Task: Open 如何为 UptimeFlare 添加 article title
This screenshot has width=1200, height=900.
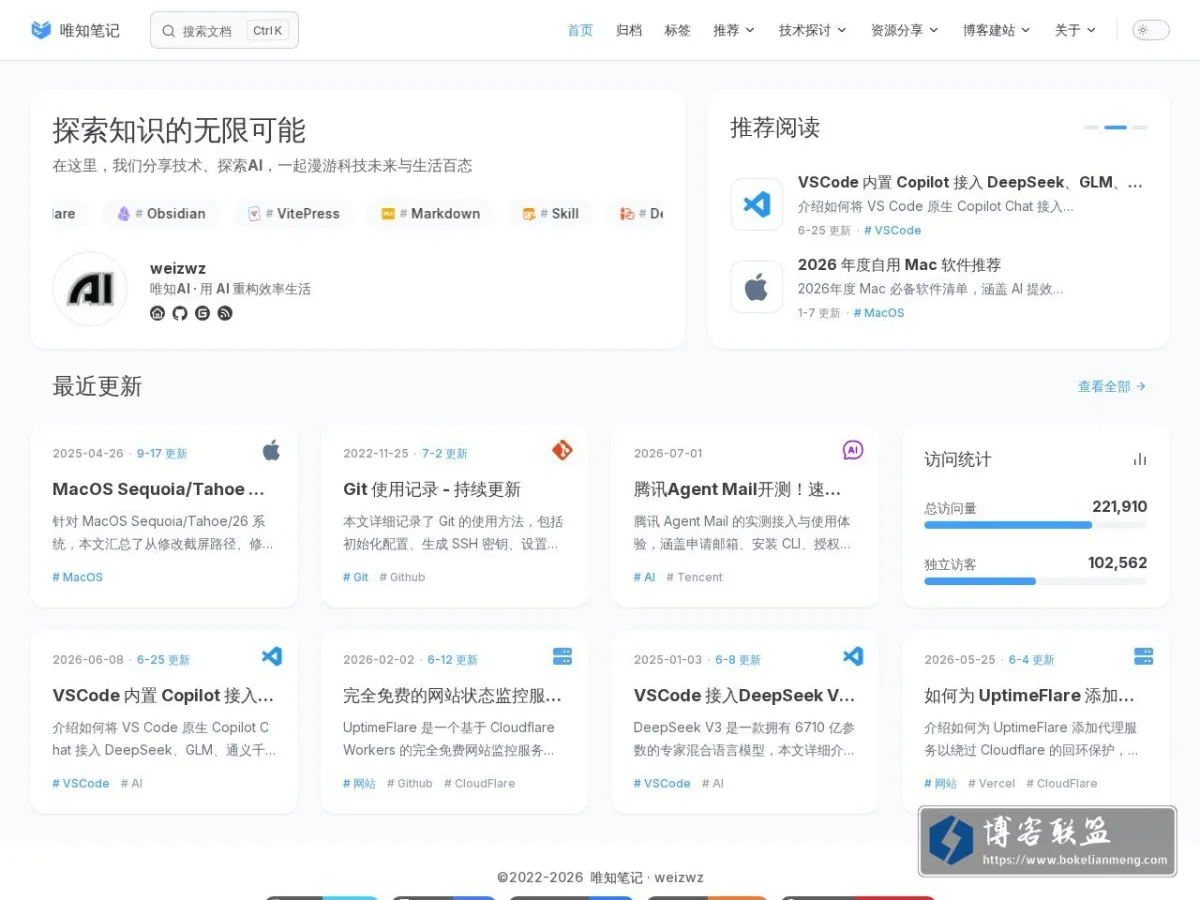Action: tap(1029, 695)
